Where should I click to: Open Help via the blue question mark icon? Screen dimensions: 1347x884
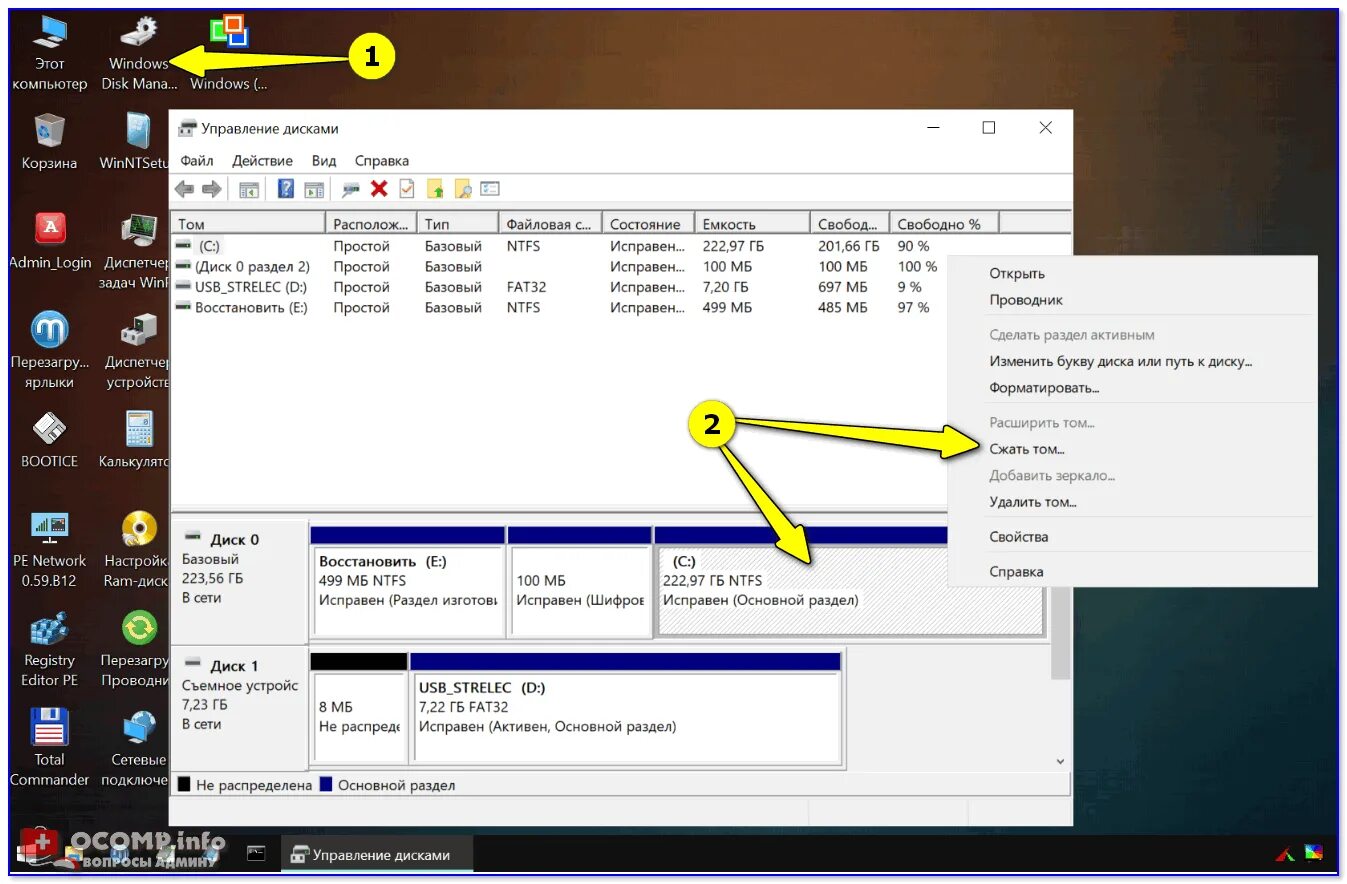[286, 188]
